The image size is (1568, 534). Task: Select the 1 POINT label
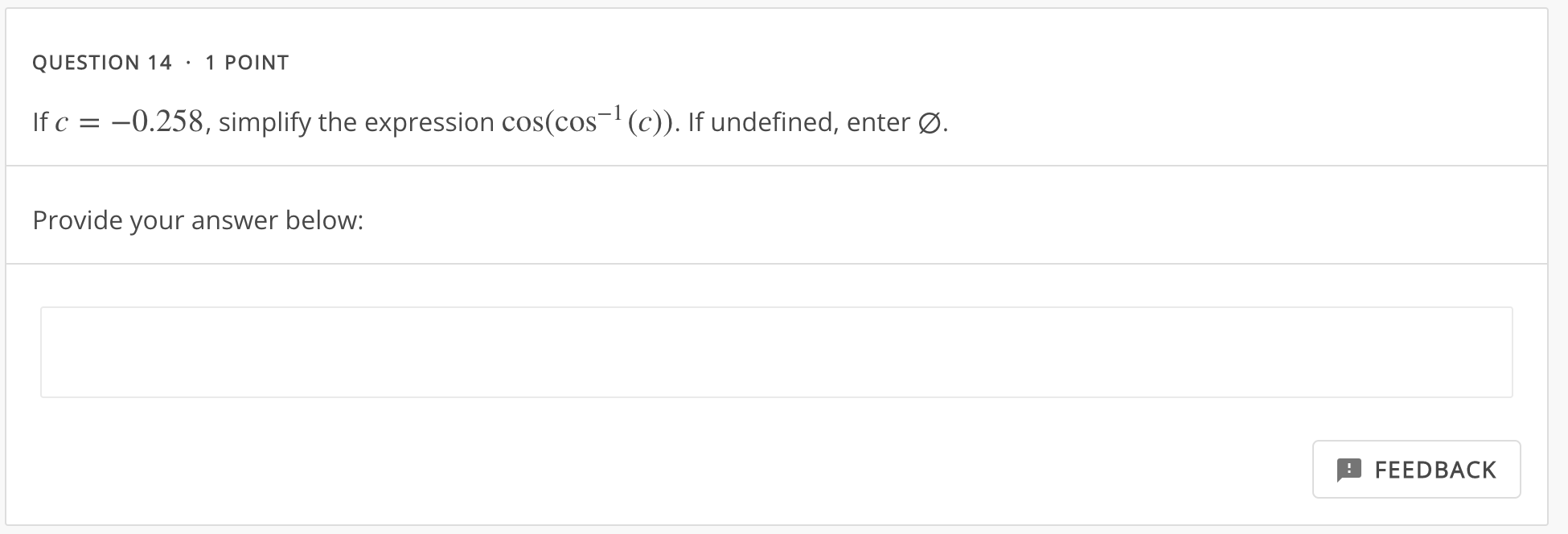tap(247, 62)
